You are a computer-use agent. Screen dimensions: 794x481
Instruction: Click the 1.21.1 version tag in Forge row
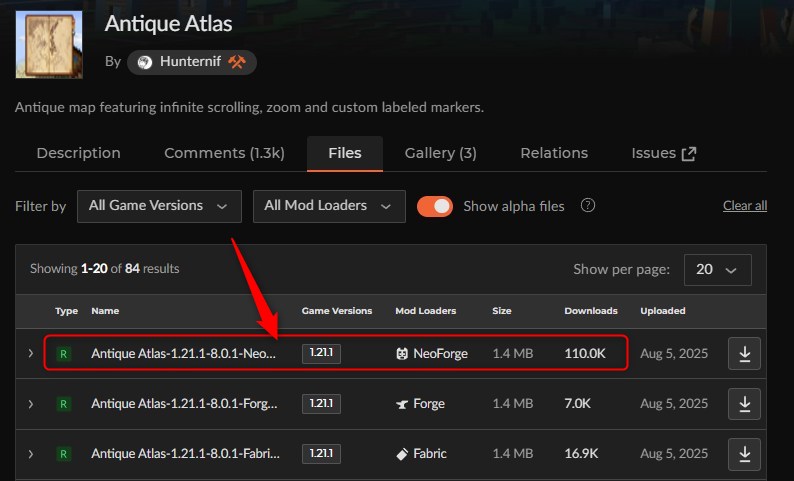[x=321, y=404]
